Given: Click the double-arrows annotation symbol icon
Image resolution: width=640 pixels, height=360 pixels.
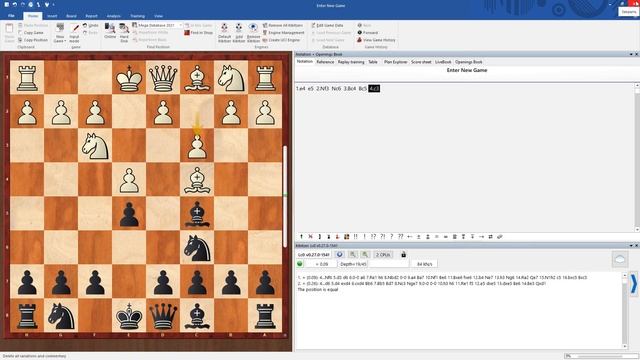Looking at the screenshot, I should tap(491, 237).
